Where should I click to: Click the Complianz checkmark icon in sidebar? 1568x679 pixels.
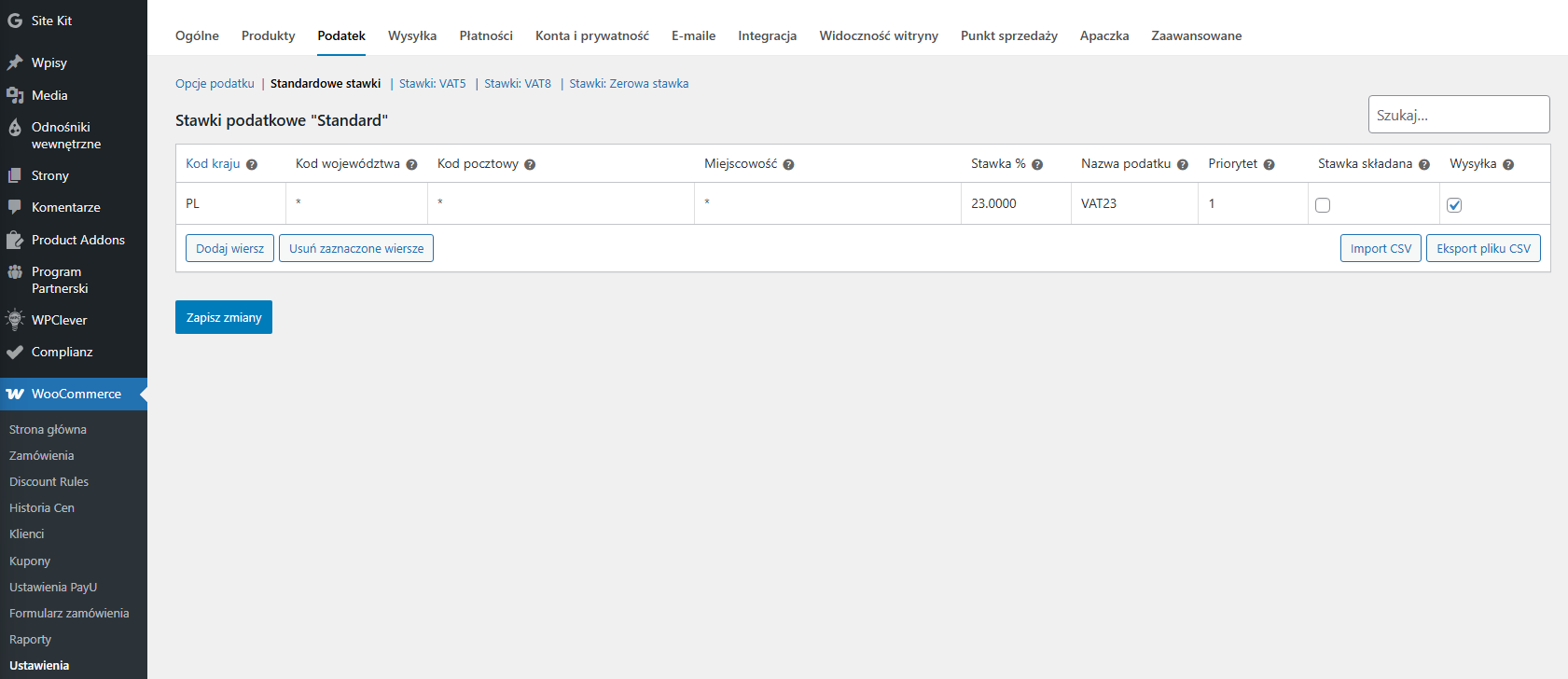pos(15,352)
